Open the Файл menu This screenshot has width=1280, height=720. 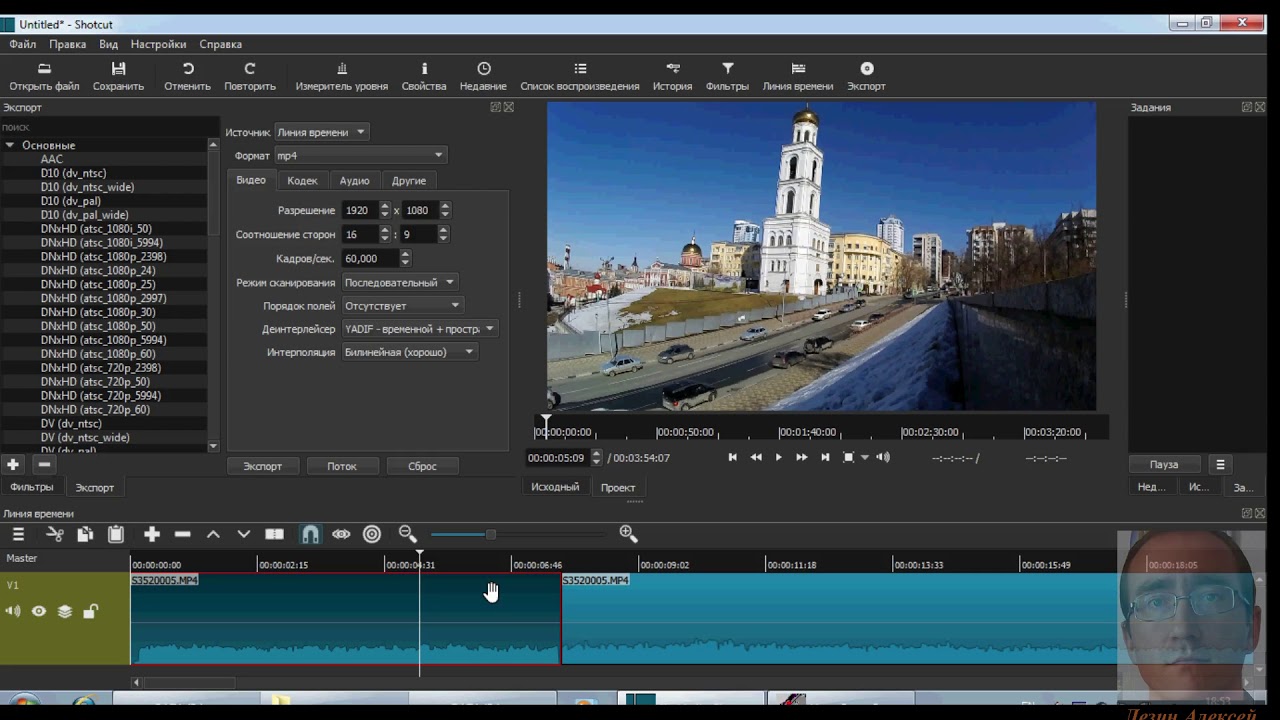coord(23,44)
